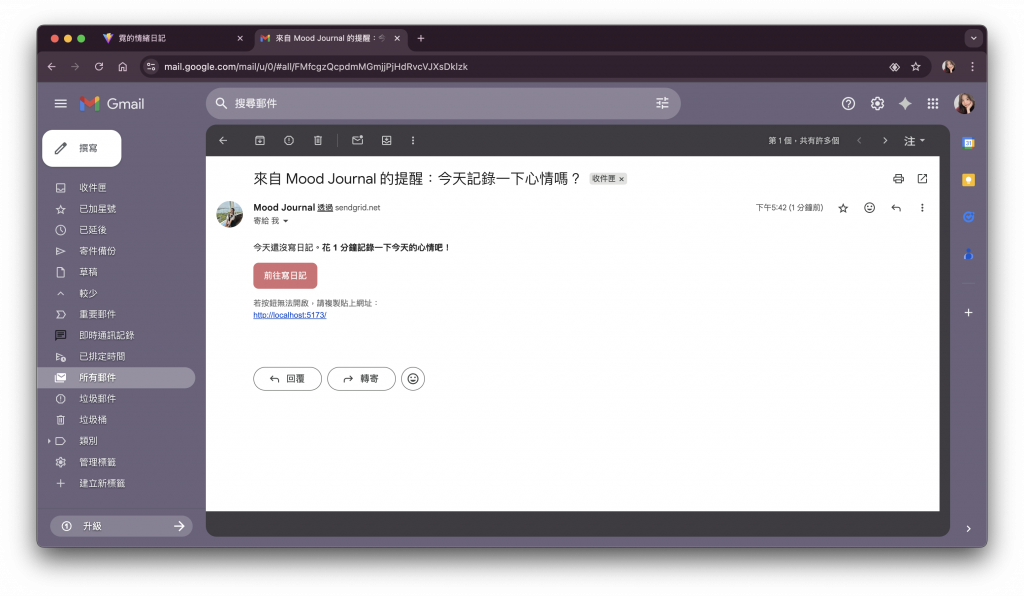Open input tools dropdown 注
Image resolution: width=1024 pixels, height=596 pixels.
[914, 140]
